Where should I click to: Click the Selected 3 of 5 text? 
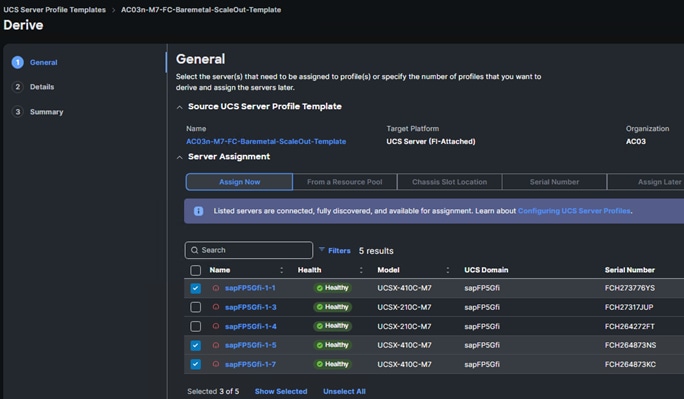tap(213, 391)
